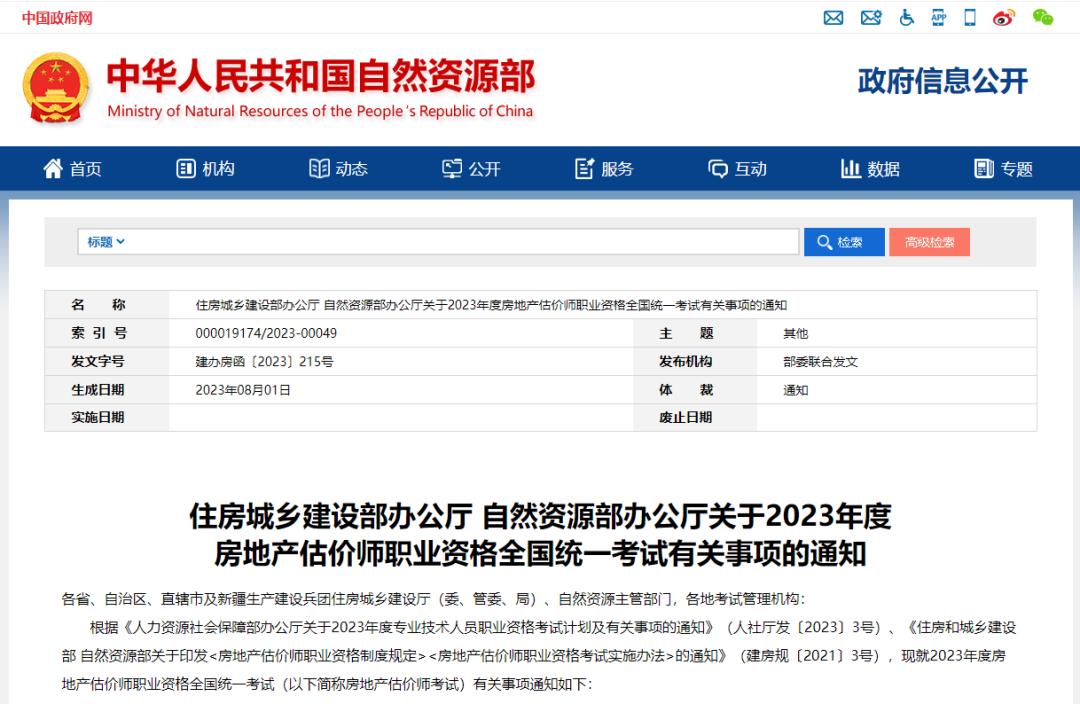Viewport: 1080px width, 704px height.
Task: Click the chat bubble icon beside 互动
Action: (x=718, y=169)
